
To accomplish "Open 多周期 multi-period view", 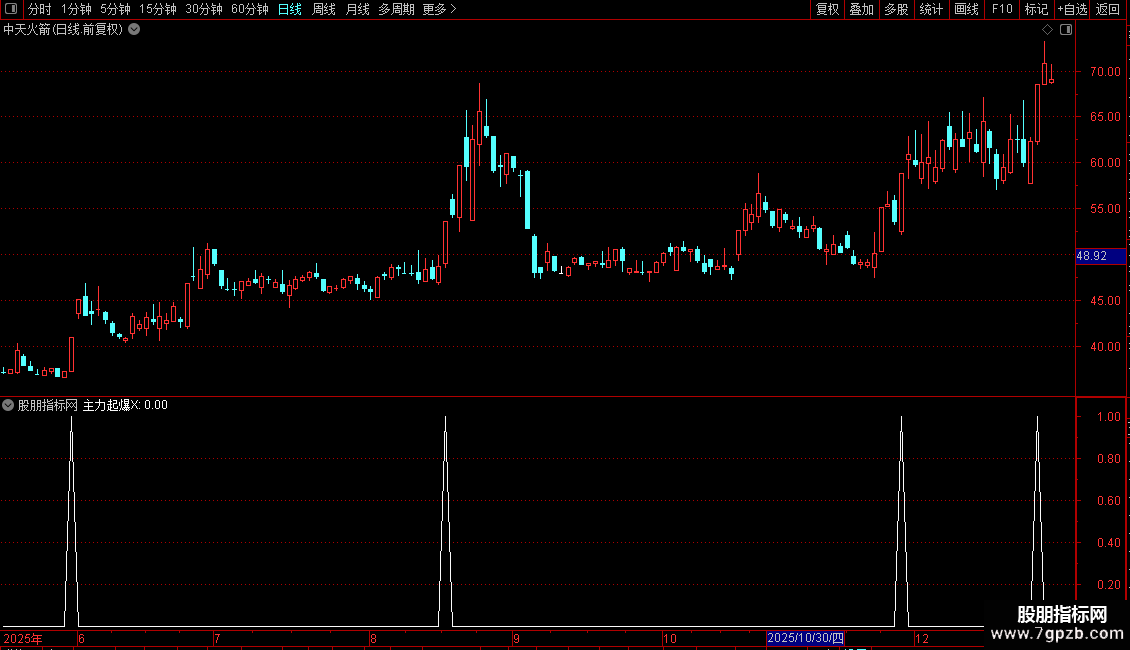I will pyautogui.click(x=396, y=9).
